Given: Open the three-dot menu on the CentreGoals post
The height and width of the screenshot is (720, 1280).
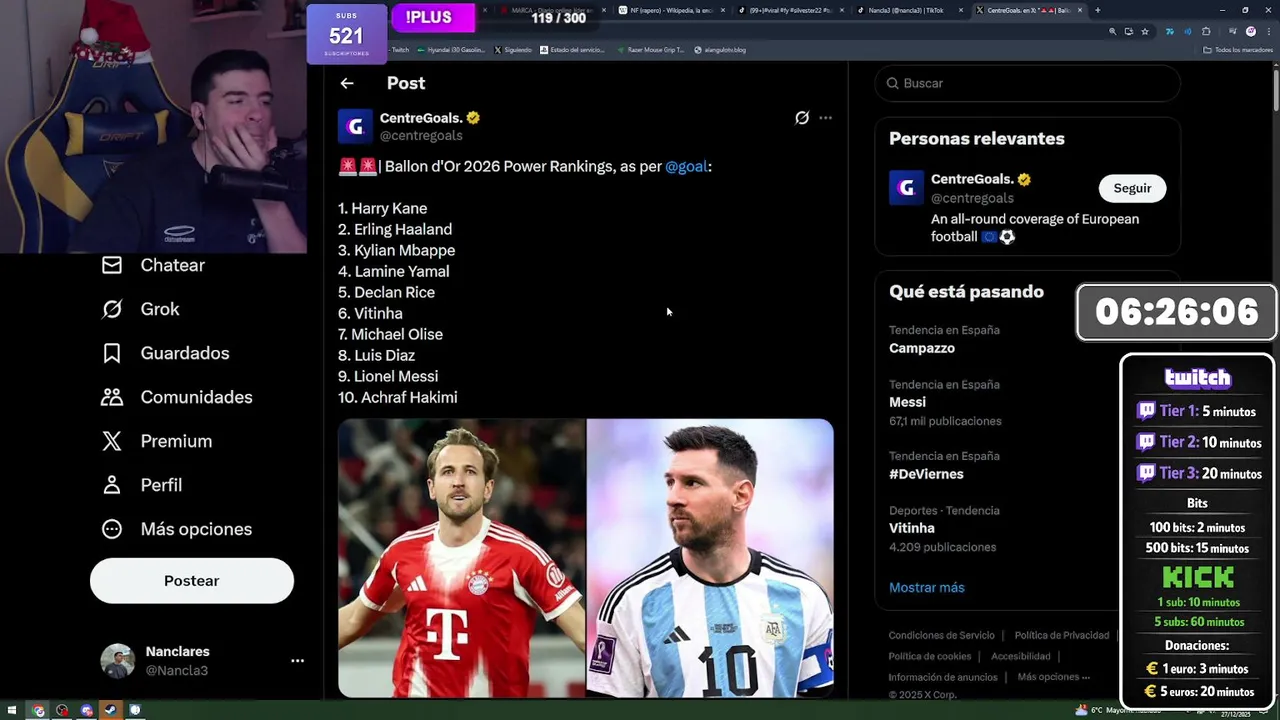Looking at the screenshot, I should pos(825,118).
